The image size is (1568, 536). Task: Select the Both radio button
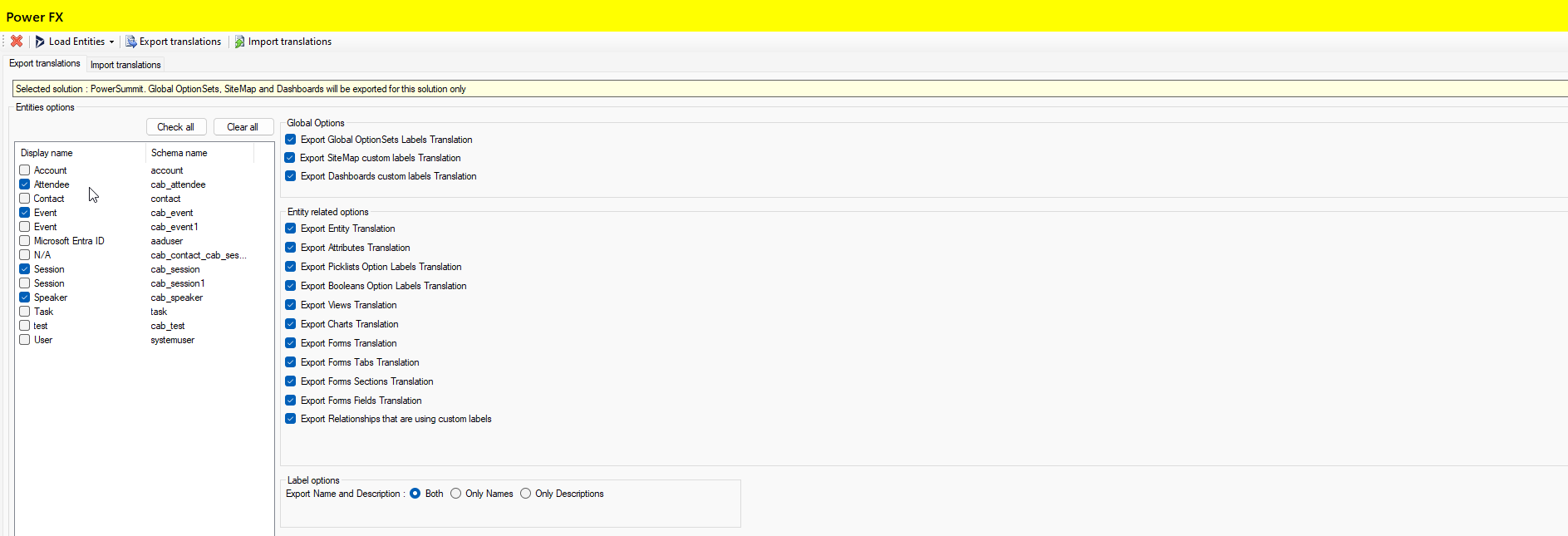[x=415, y=494]
